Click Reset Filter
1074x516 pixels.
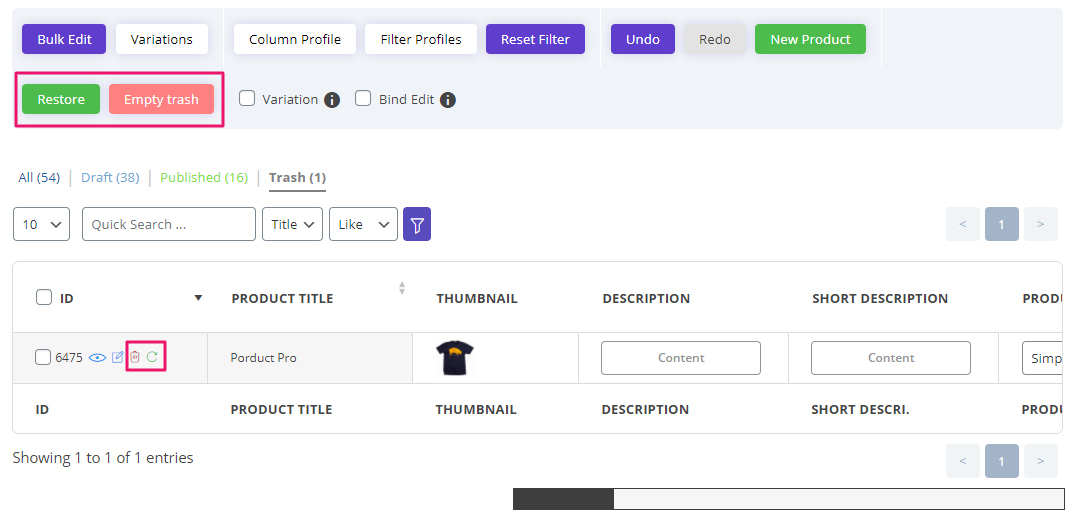coord(536,39)
